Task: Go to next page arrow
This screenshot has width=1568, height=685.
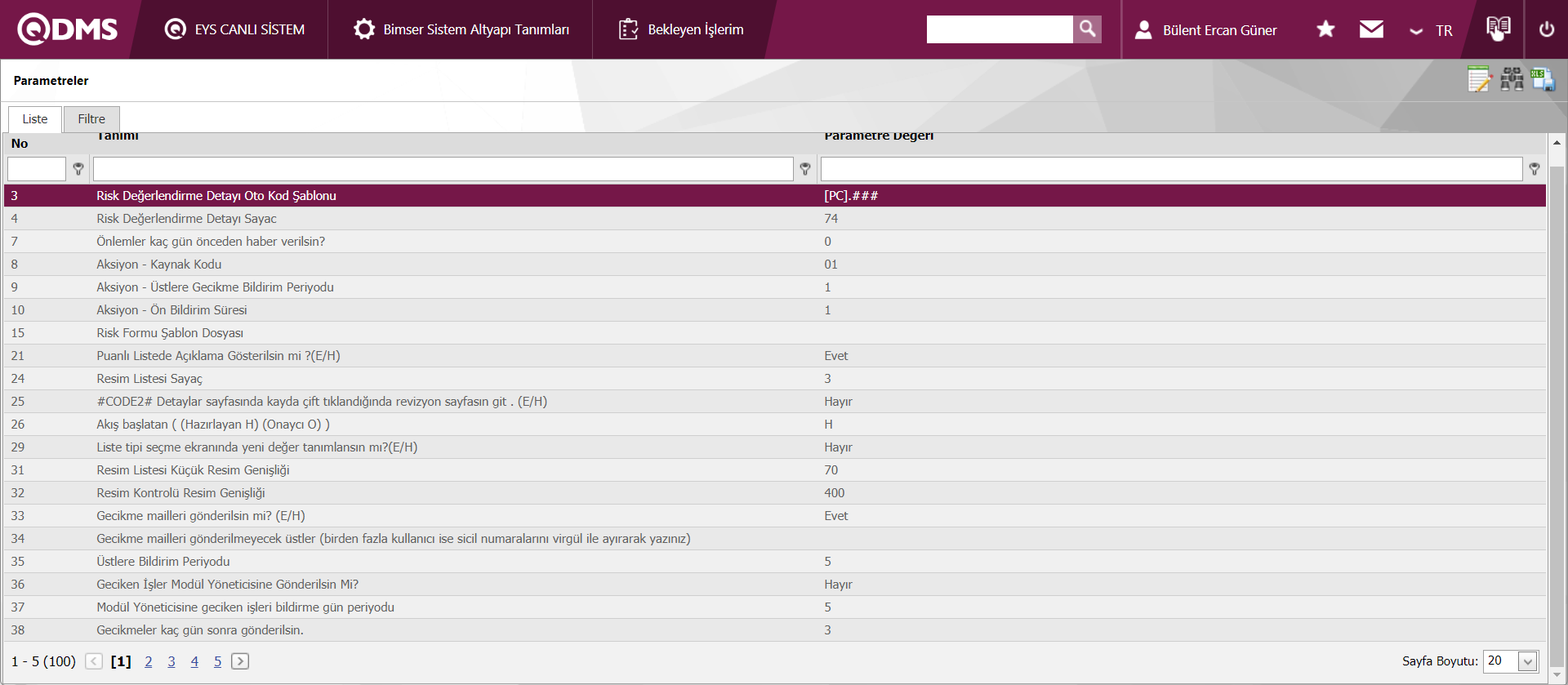Action: pyautogui.click(x=240, y=661)
